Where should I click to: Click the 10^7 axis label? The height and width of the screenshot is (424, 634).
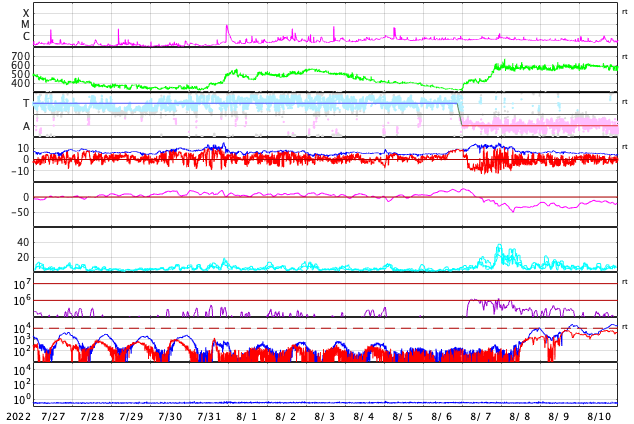click(x=22, y=284)
